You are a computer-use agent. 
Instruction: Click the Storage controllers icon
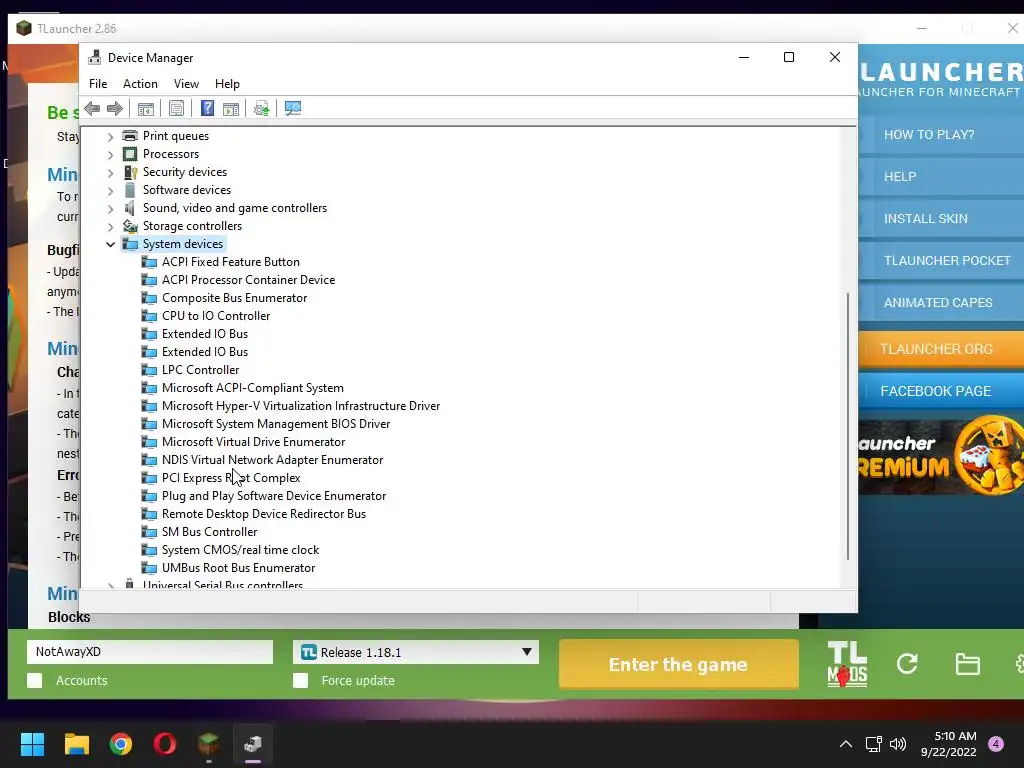131,226
